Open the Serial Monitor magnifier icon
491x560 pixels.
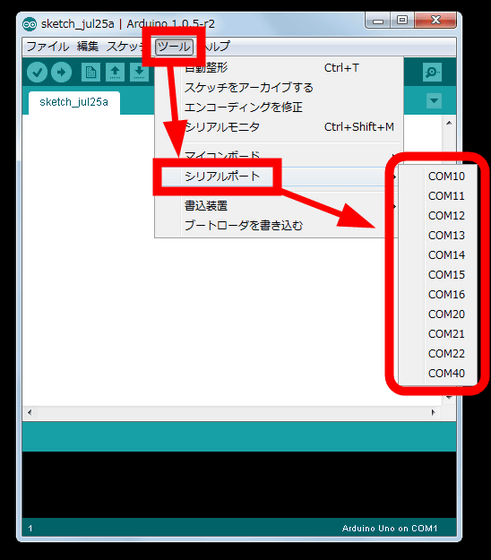pyautogui.click(x=432, y=72)
